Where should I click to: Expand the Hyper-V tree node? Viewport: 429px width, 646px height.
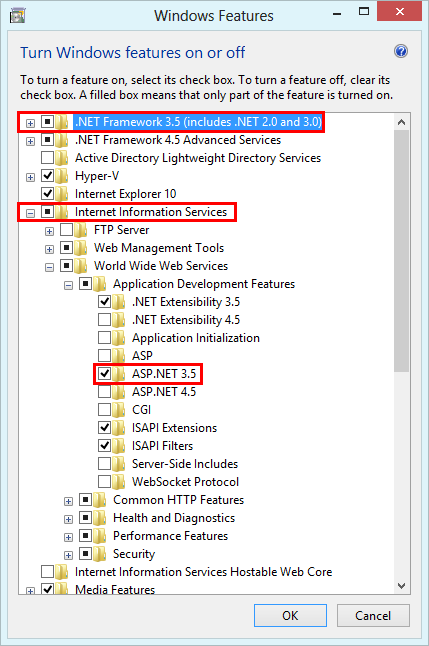point(30,177)
